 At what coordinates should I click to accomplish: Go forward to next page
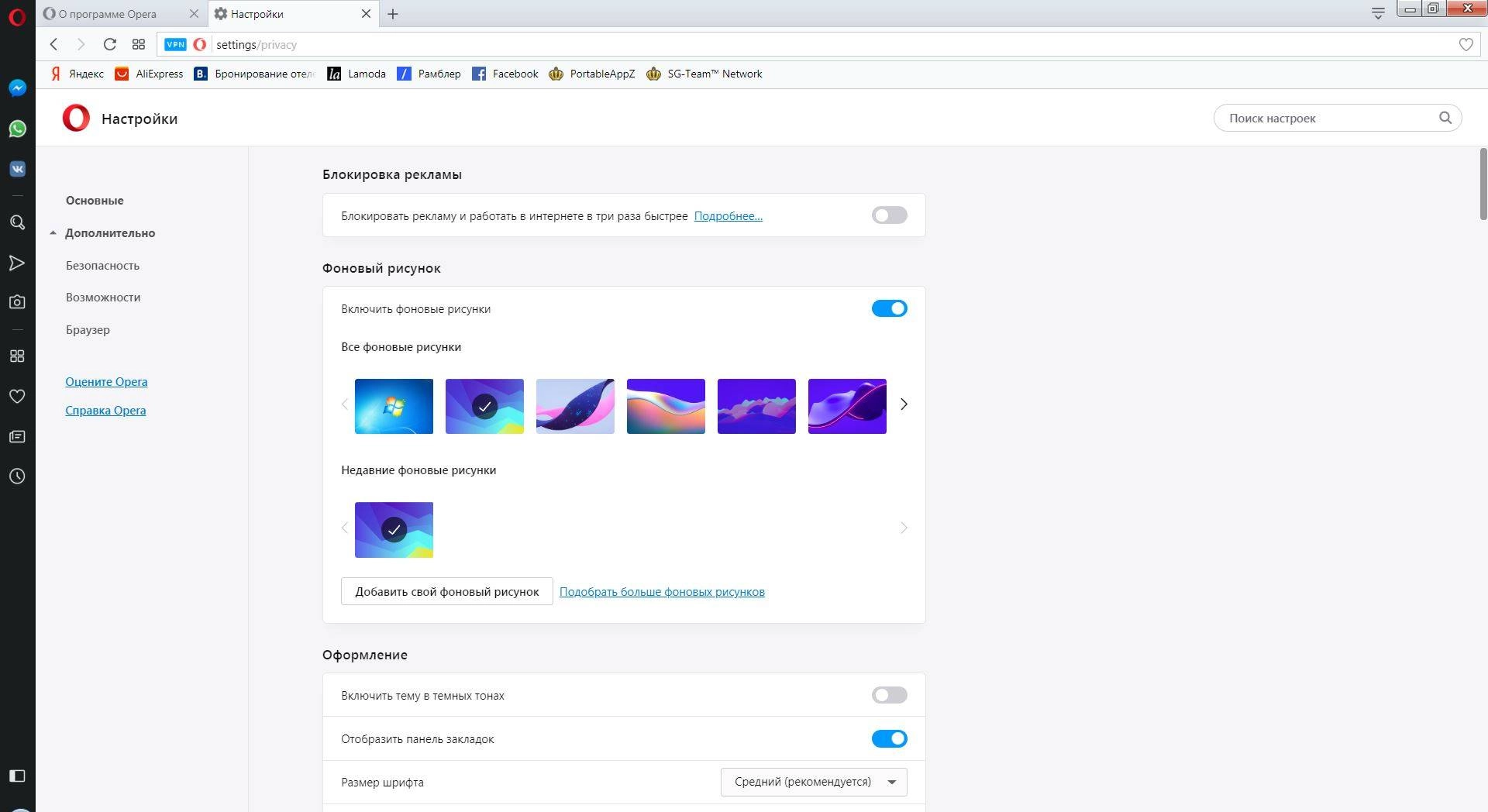click(81, 44)
